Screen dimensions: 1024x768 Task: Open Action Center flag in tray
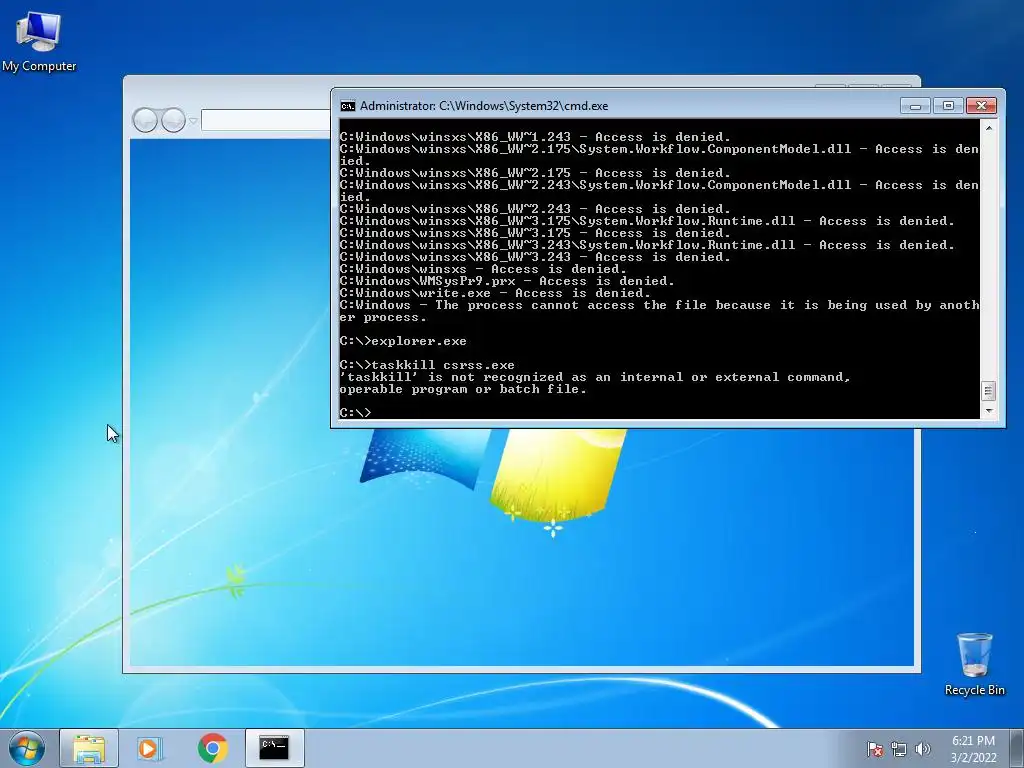(x=875, y=749)
